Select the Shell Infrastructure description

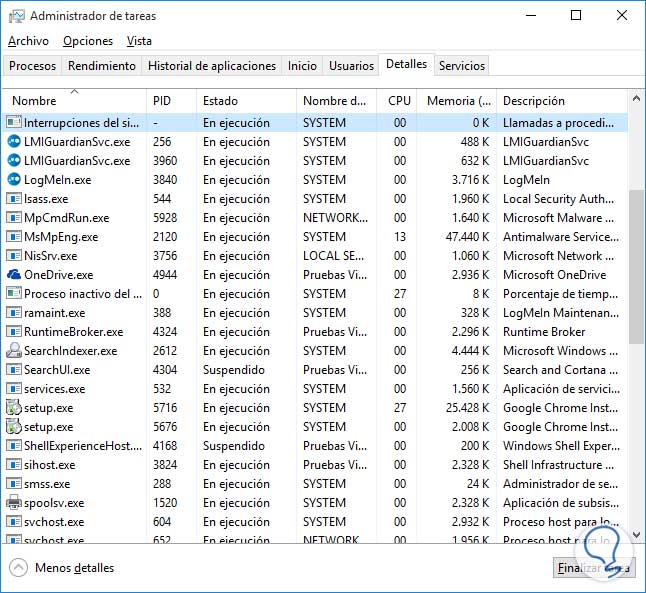coord(558,464)
